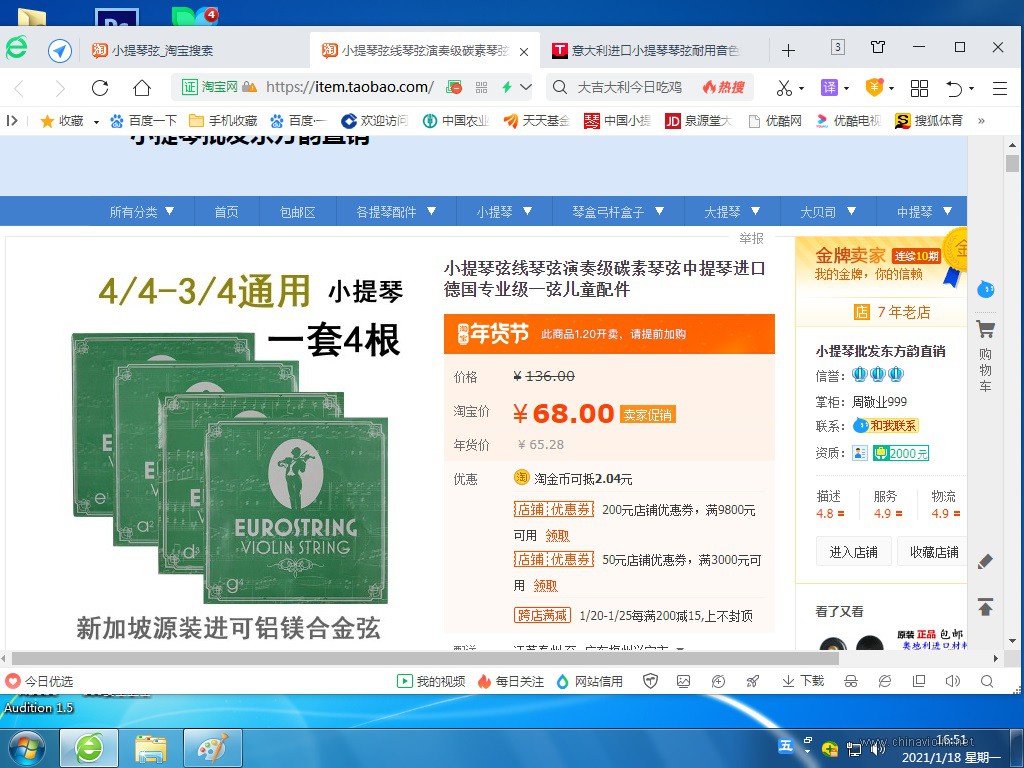1024x768 pixels.
Task: Click the 和我联系 contact button
Action: click(x=886, y=426)
